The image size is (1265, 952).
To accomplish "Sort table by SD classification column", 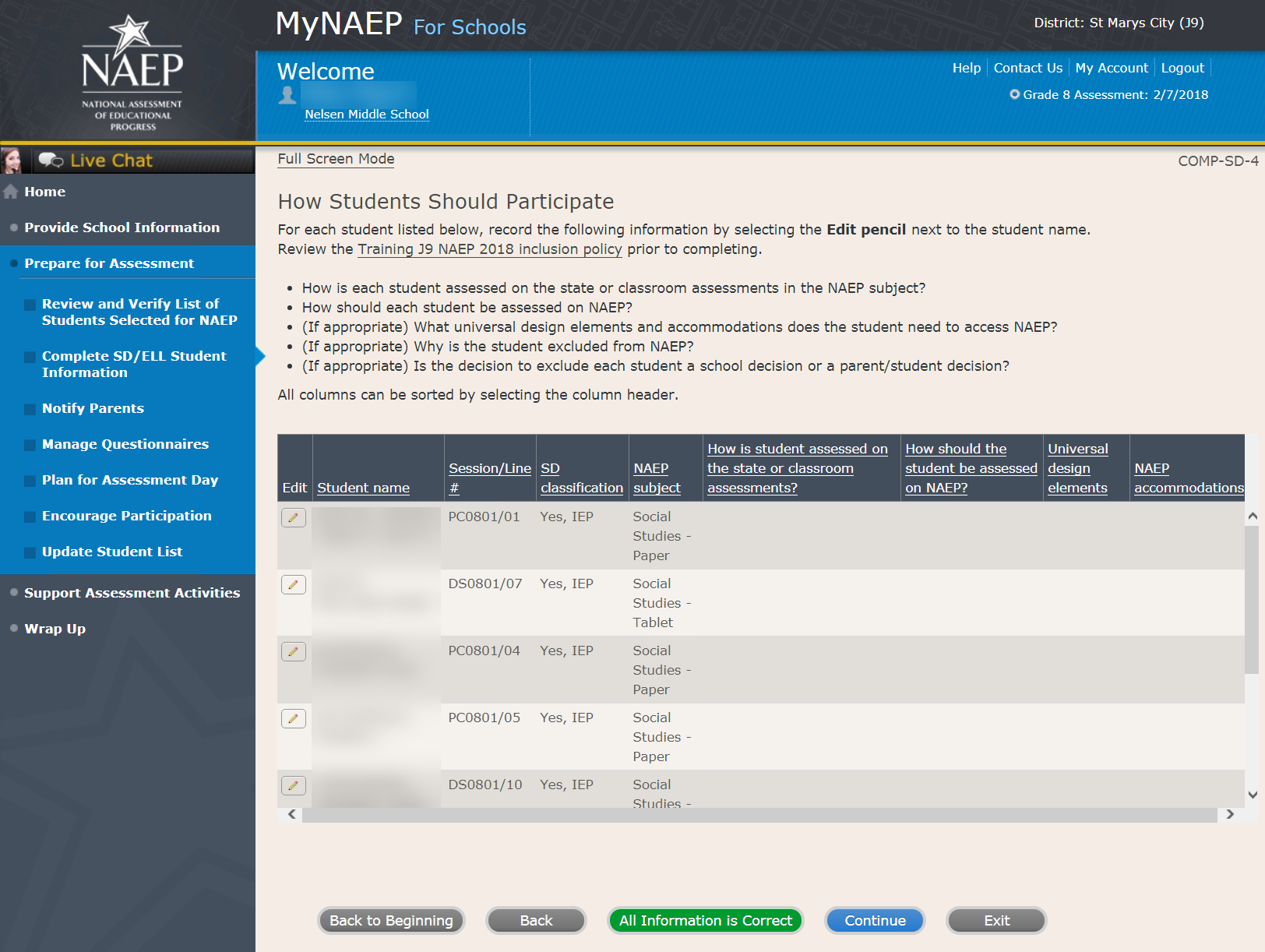I will point(582,478).
